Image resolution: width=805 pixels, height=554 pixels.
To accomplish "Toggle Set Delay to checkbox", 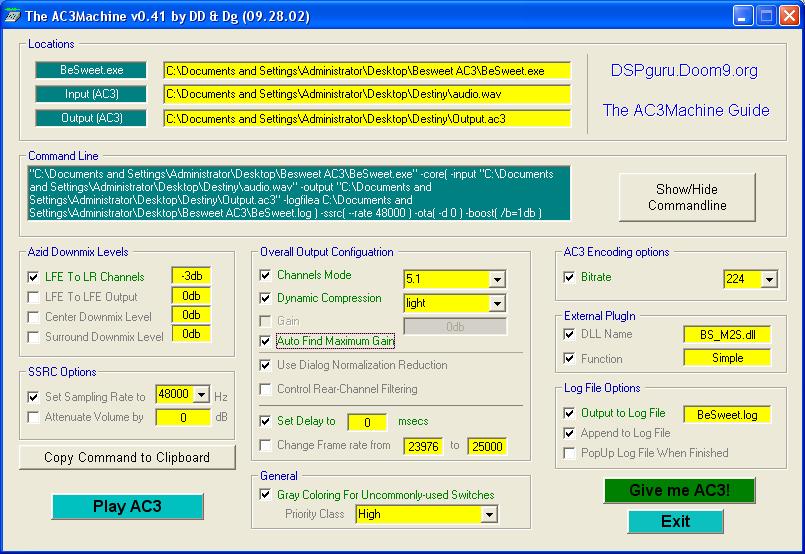I will [x=265, y=422].
